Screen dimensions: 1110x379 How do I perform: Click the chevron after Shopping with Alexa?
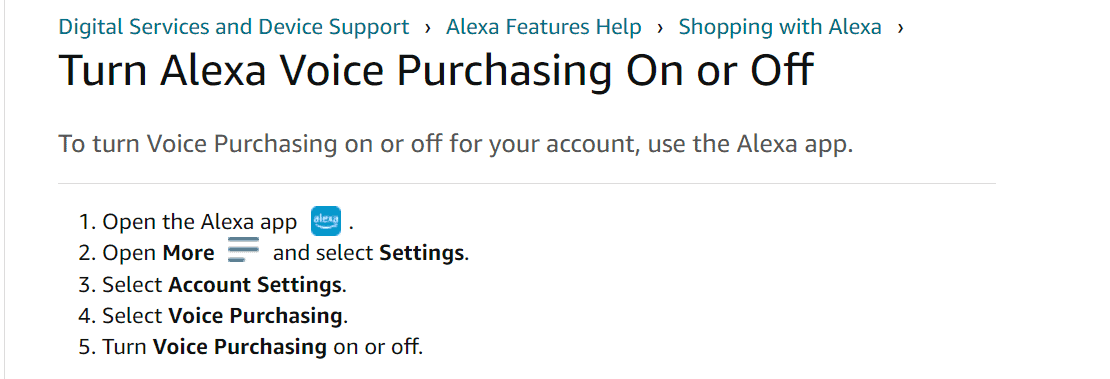900,28
